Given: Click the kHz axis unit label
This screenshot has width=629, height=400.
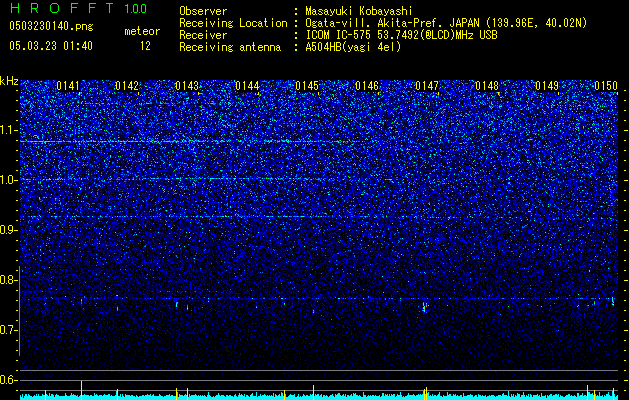Looking at the screenshot, I should coord(9,81).
